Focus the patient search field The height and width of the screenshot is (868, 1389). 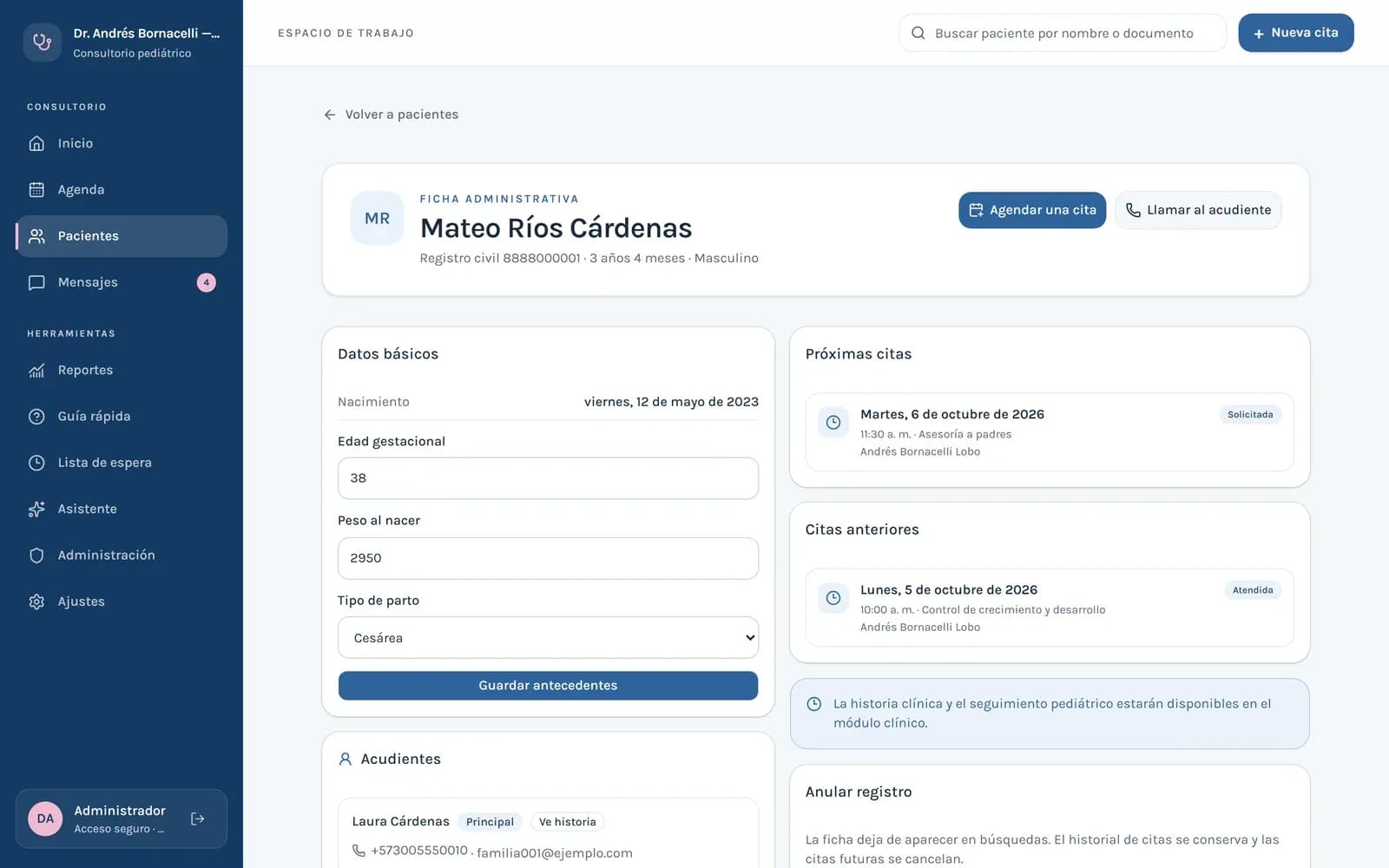[1063, 33]
